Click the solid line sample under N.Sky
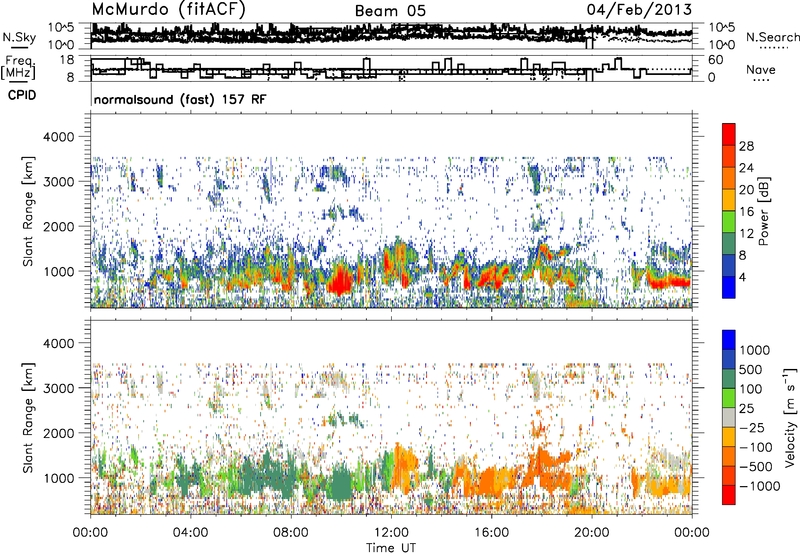 19,47
